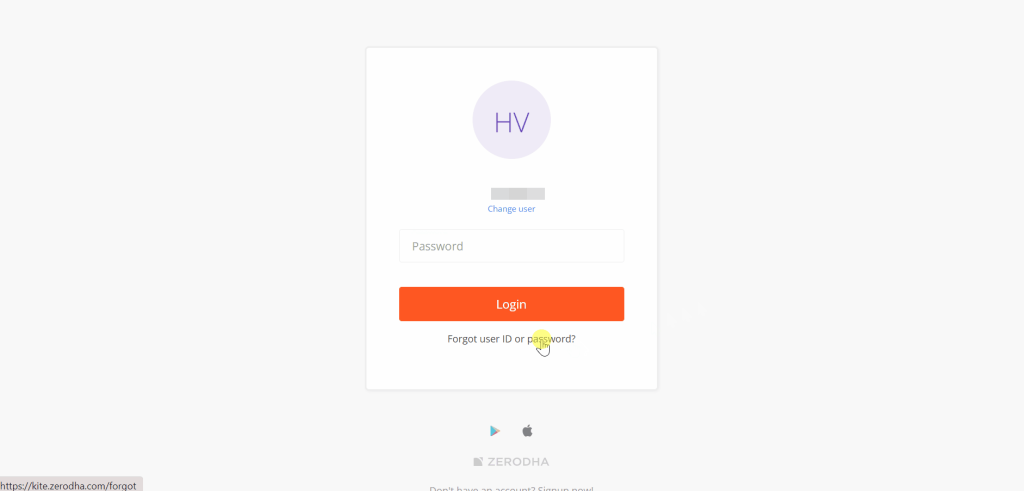Switch accounts using Change user
Image resolution: width=1024 pixels, height=491 pixels.
tap(511, 209)
